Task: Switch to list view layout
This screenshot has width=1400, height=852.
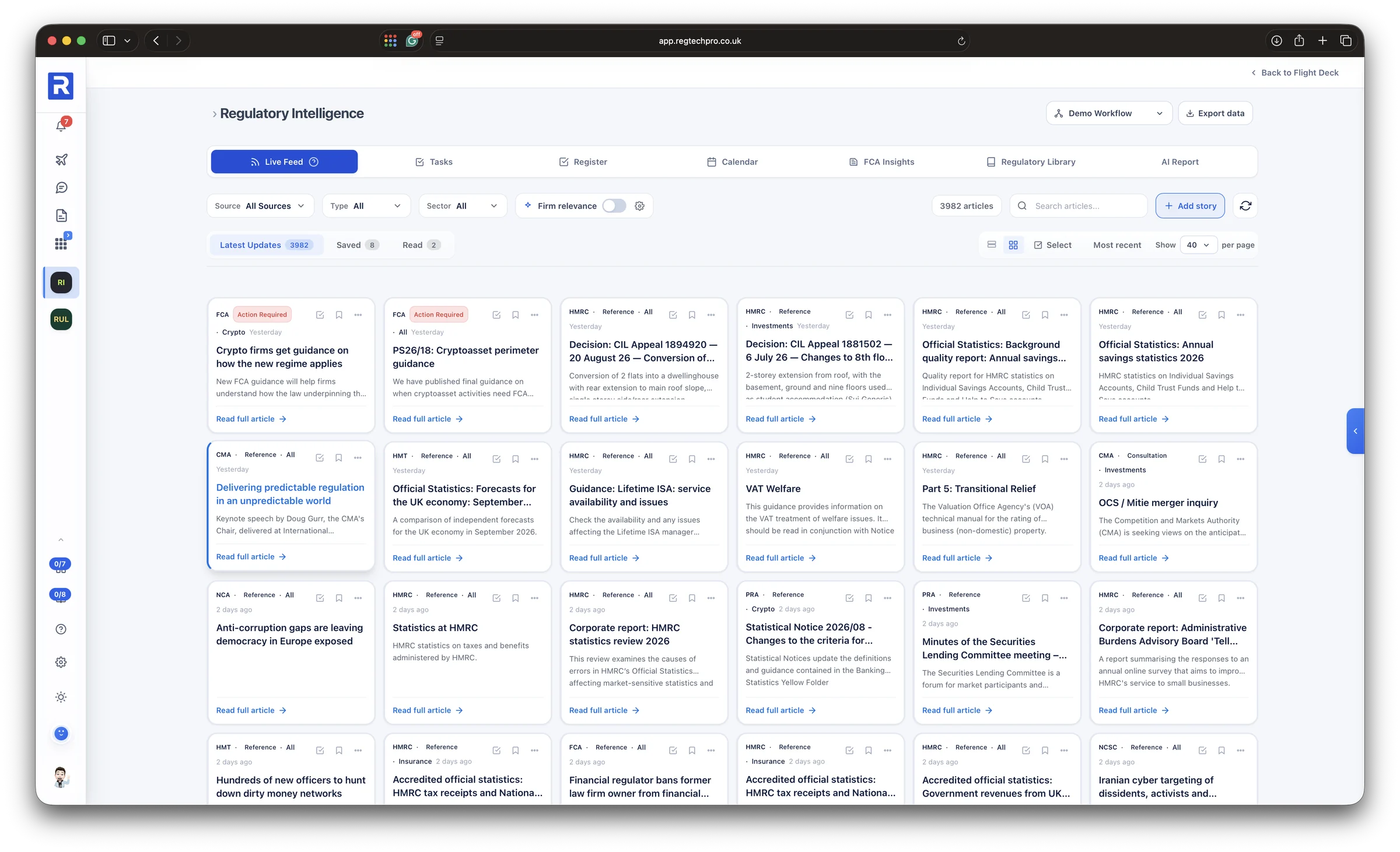Action: (x=992, y=245)
